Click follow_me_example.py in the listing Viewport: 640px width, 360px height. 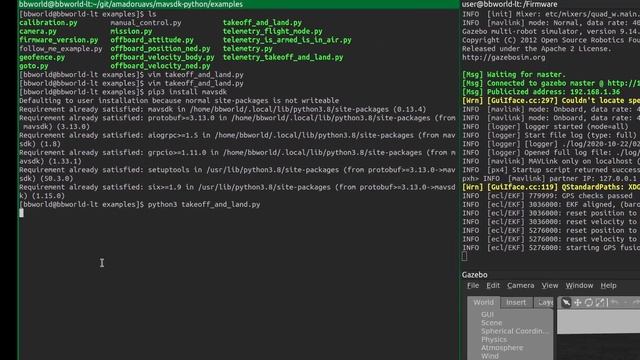61,49
